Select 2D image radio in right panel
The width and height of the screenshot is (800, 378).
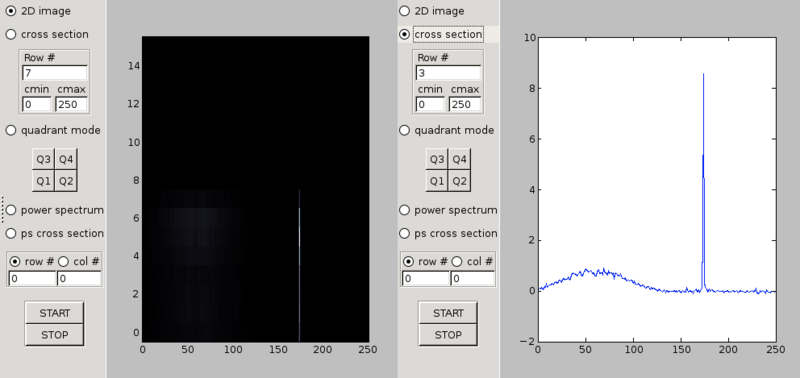tap(404, 11)
